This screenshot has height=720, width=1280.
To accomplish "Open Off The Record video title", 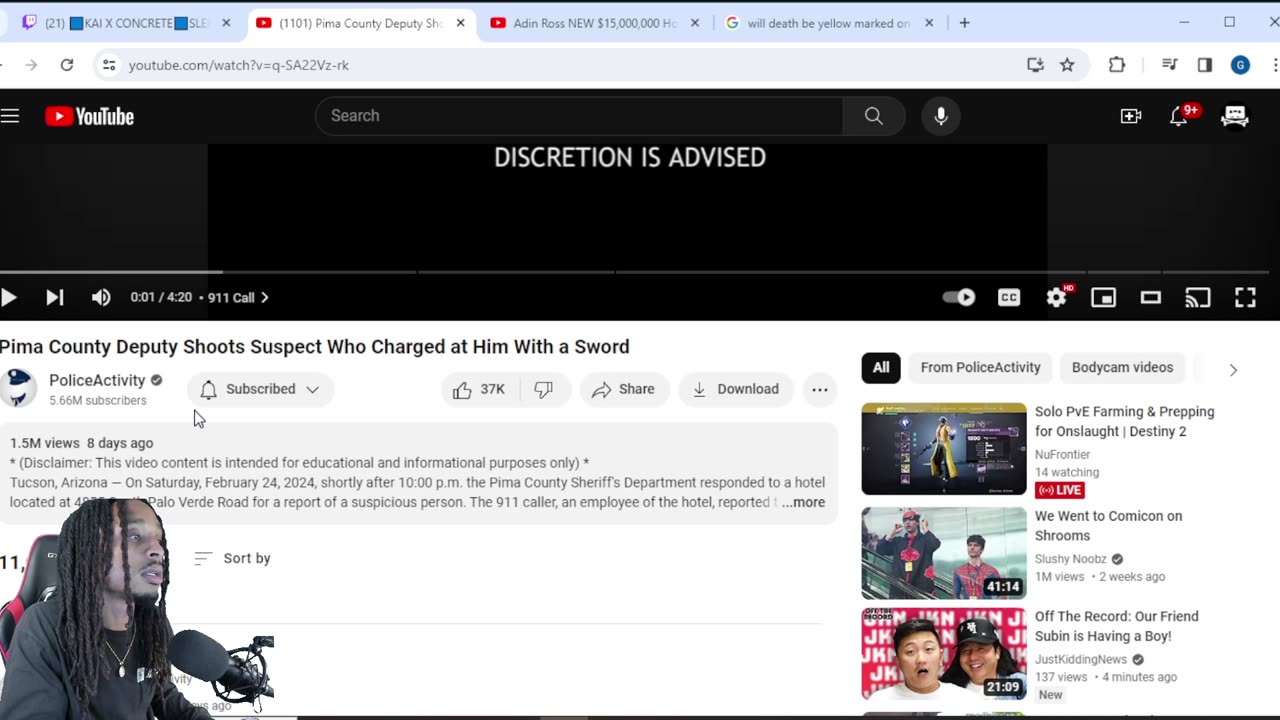I will 1117,626.
